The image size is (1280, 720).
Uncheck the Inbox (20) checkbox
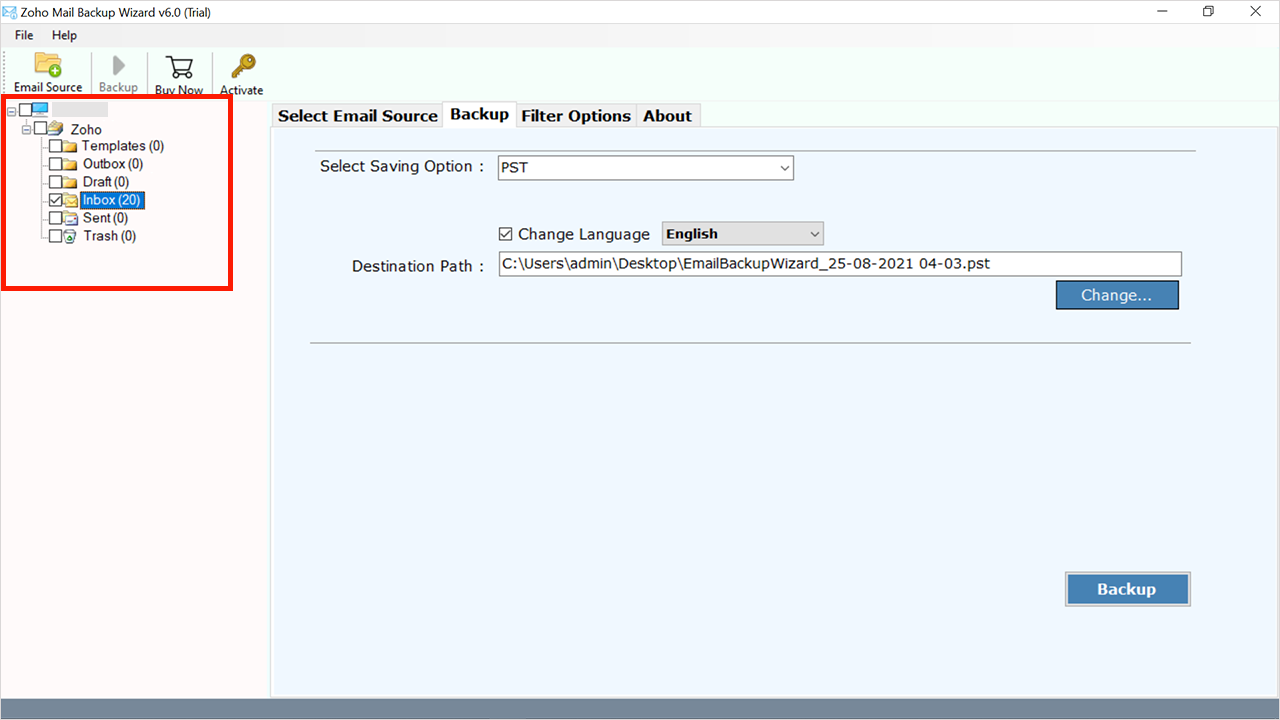tap(56, 200)
